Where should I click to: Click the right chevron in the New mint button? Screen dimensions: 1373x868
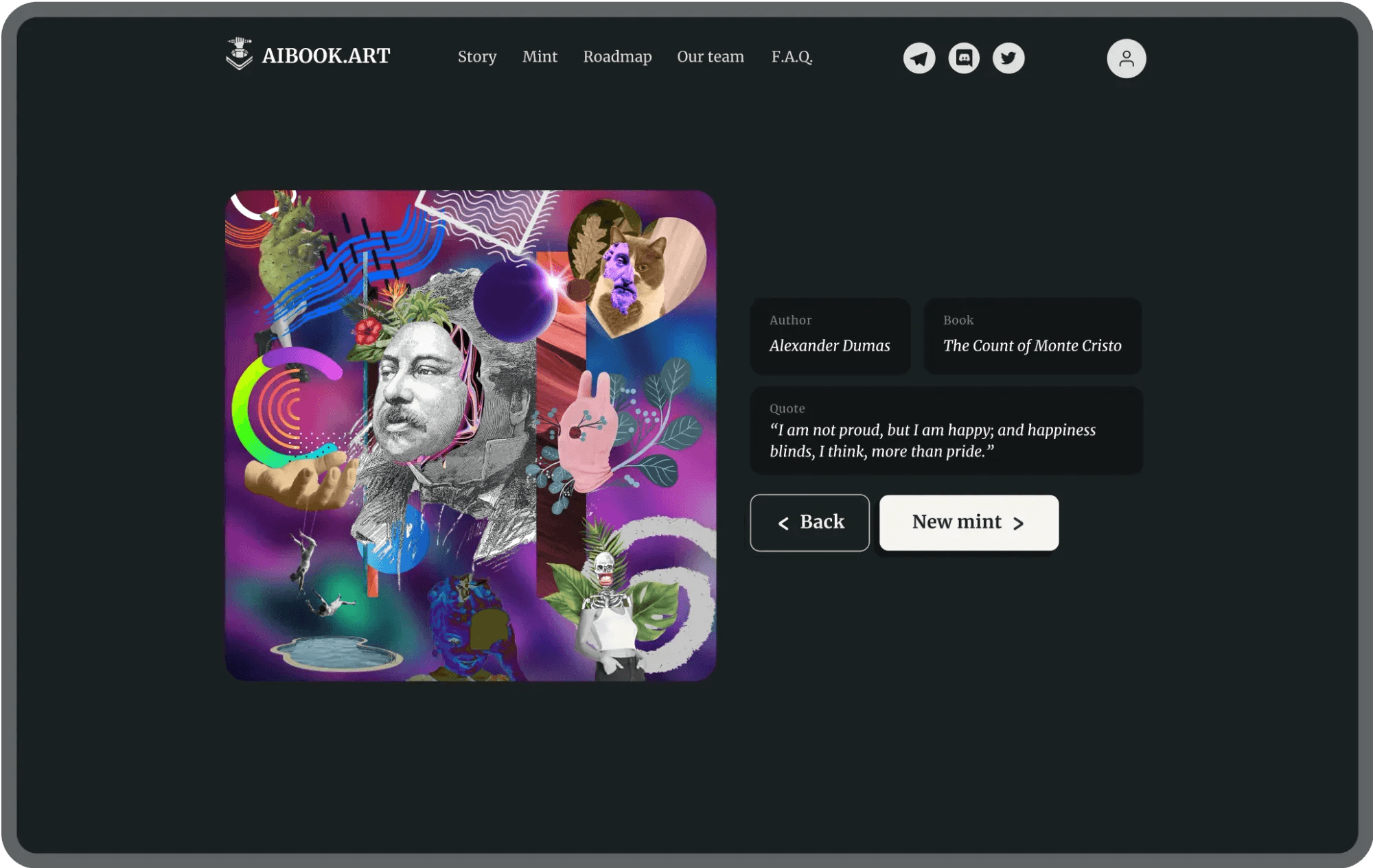[1018, 524]
